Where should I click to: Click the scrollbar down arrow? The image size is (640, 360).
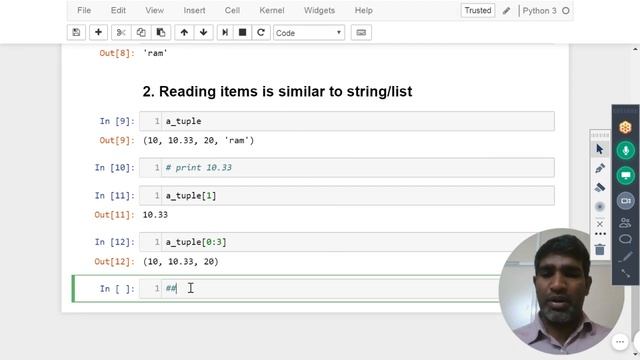pos(635,354)
